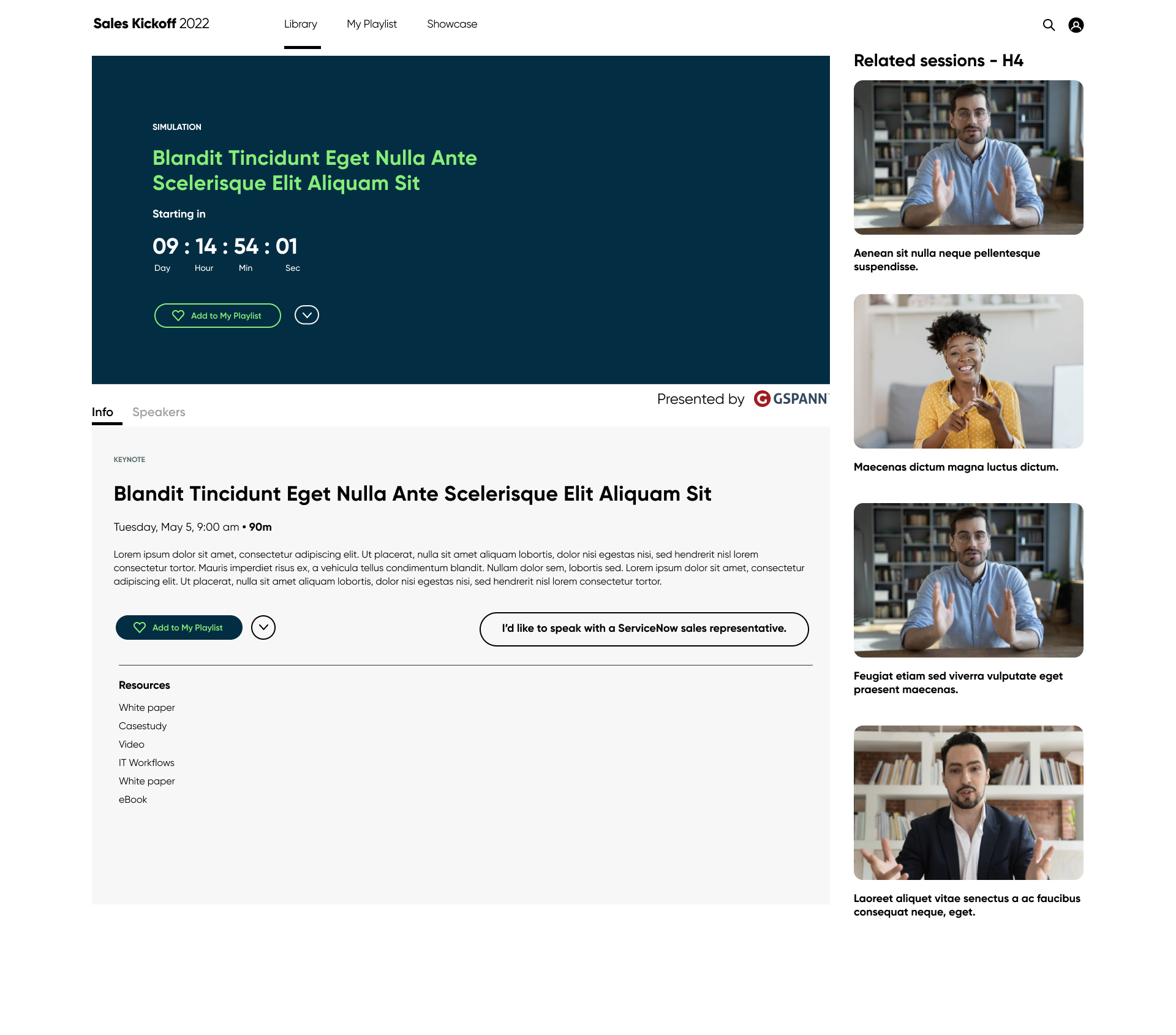1176x1035 pixels.
Task: Click the heart icon in the hero playlist button
Action: [x=178, y=316]
